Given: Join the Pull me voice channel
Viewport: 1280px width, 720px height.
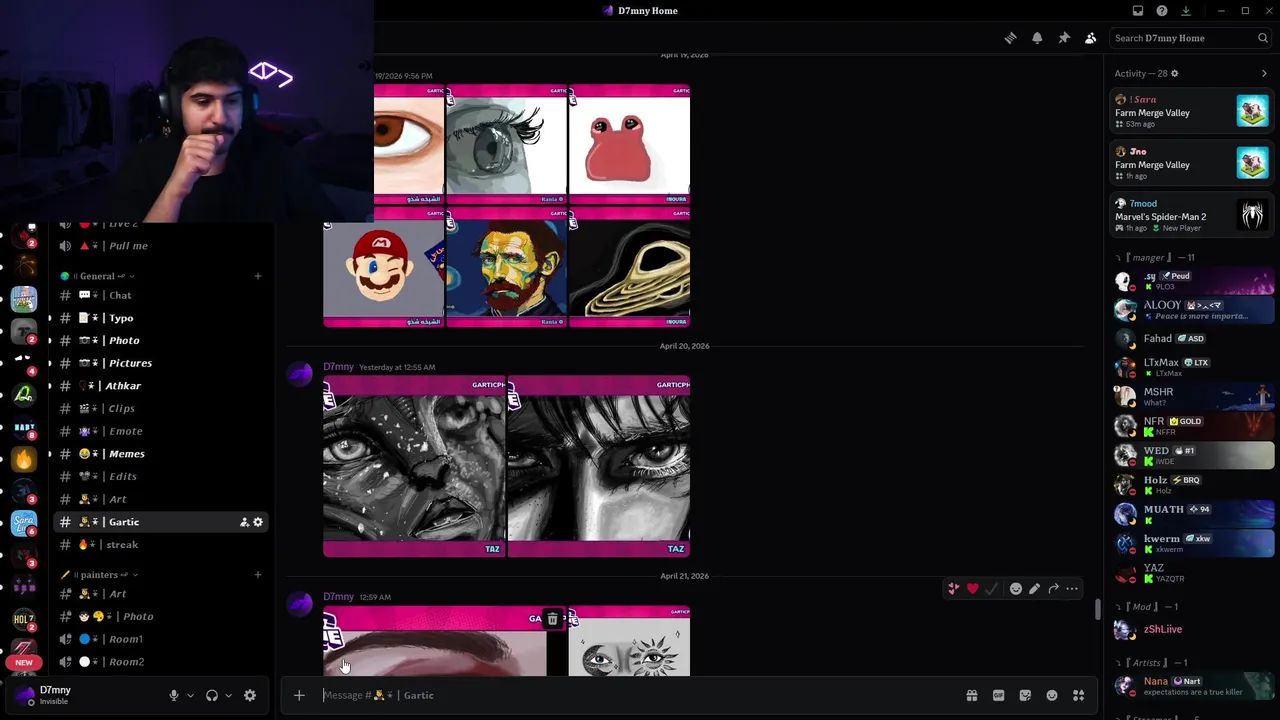Looking at the screenshot, I should 160,246.
